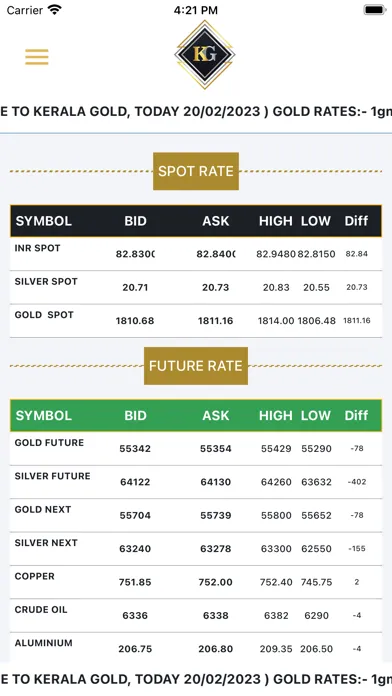Select SILVER NEXT high value 63300
The width and height of the screenshot is (392, 696).
pos(276,549)
